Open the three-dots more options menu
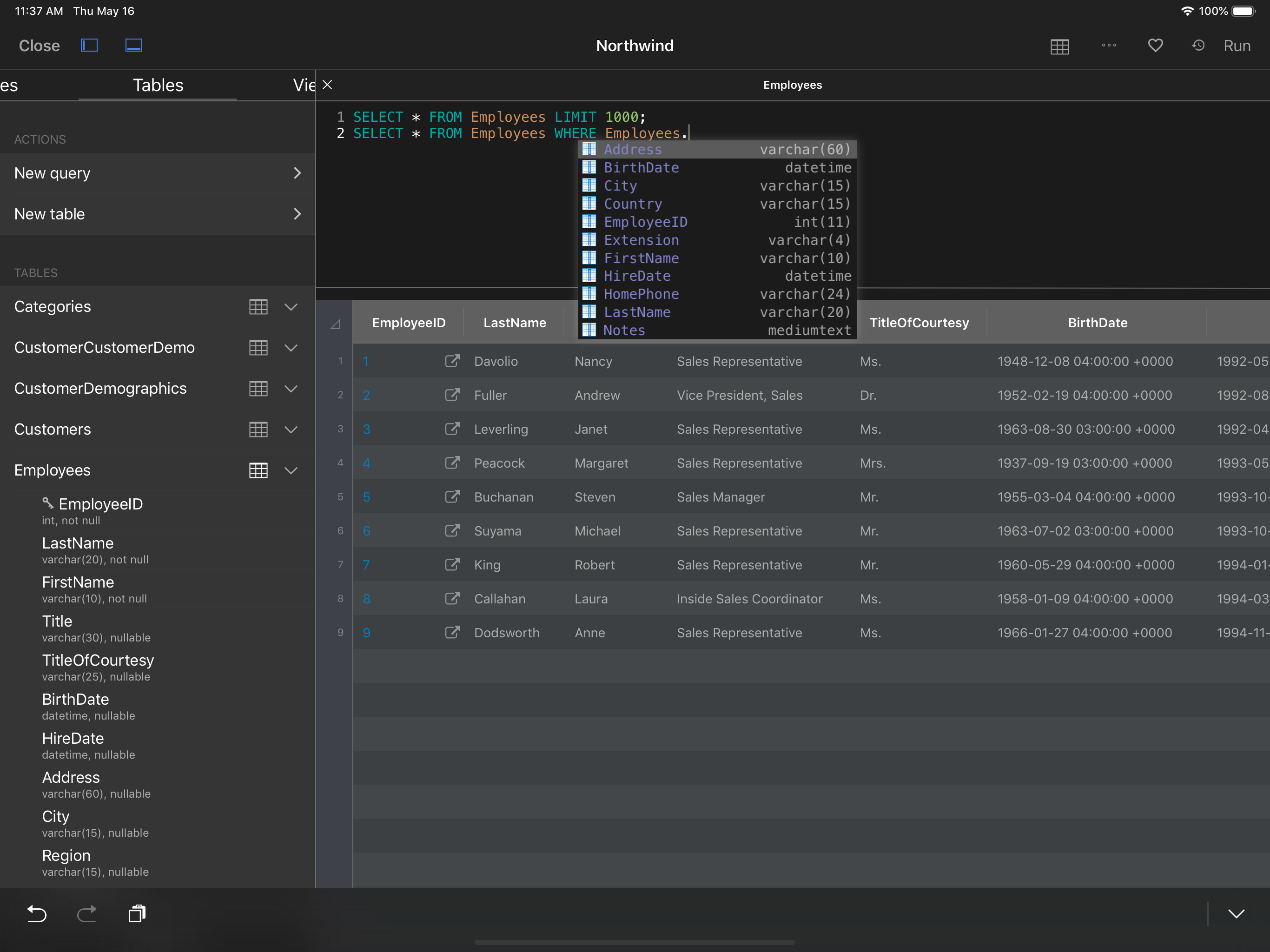This screenshot has width=1270, height=952. pyautogui.click(x=1109, y=46)
